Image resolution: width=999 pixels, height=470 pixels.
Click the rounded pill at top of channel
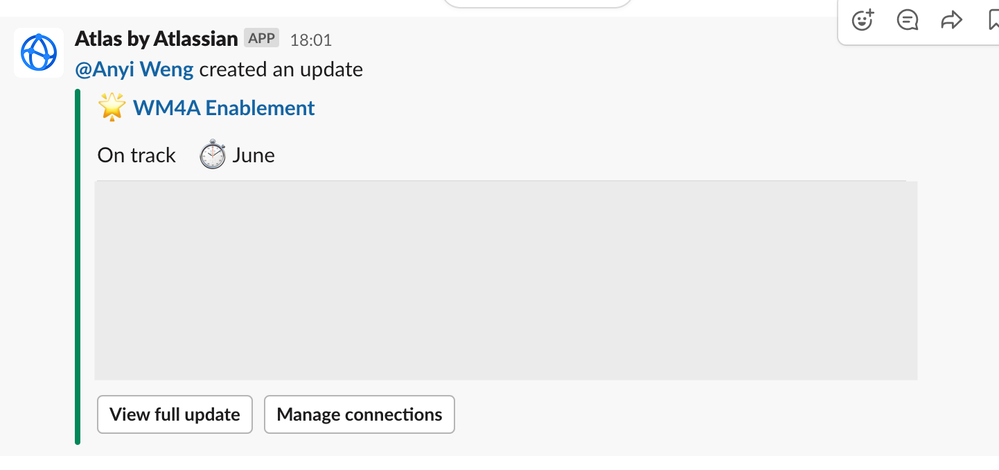pos(536,3)
